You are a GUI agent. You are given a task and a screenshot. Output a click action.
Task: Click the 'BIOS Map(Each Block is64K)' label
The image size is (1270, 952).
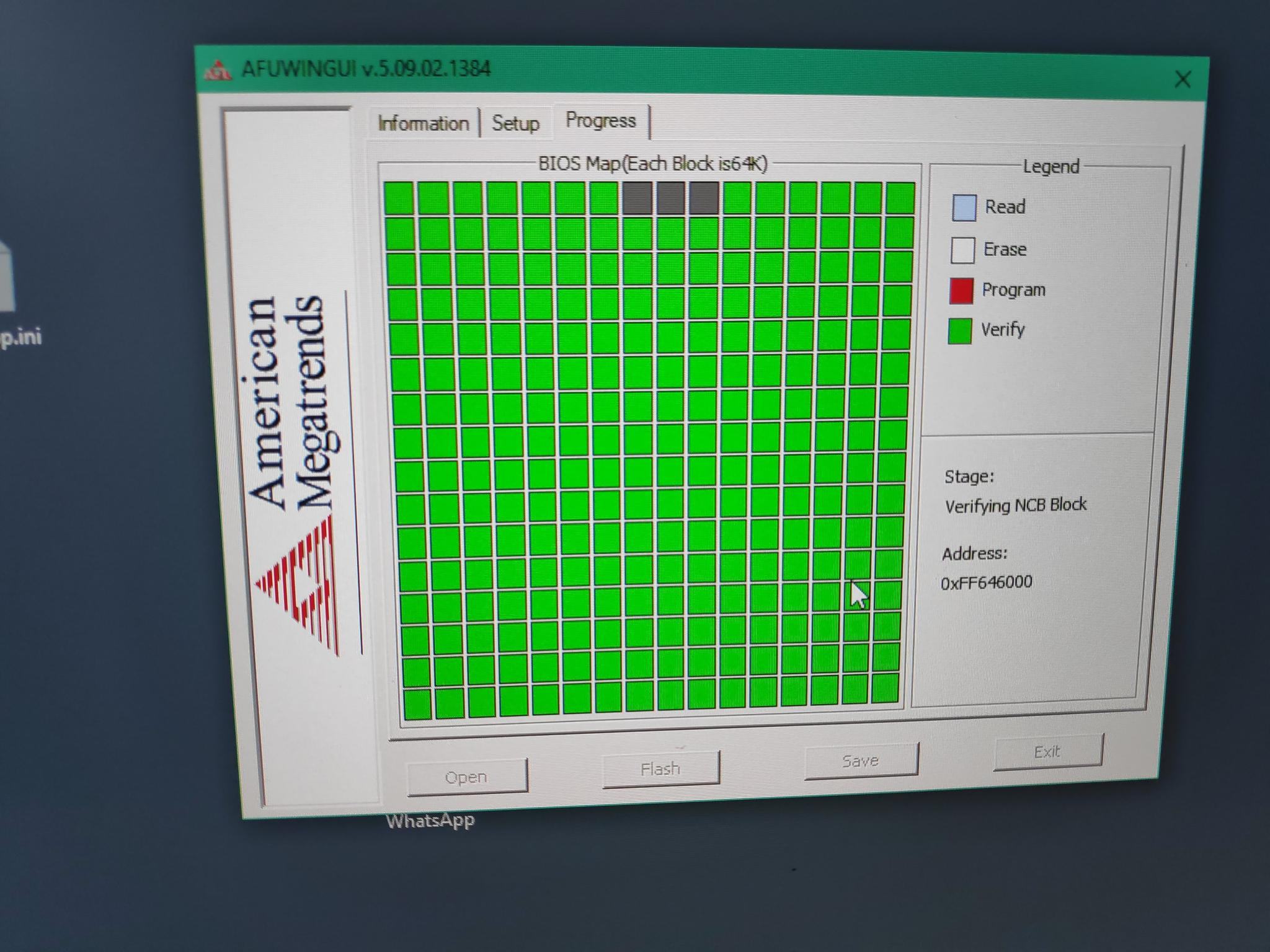tap(653, 164)
